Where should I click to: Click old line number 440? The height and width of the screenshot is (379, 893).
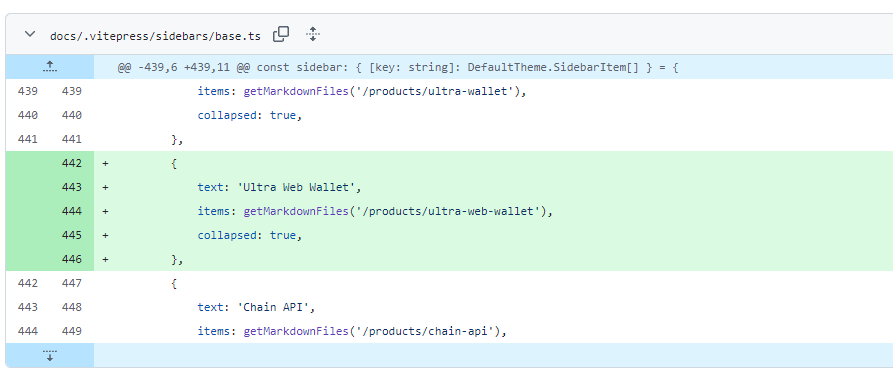point(28,115)
